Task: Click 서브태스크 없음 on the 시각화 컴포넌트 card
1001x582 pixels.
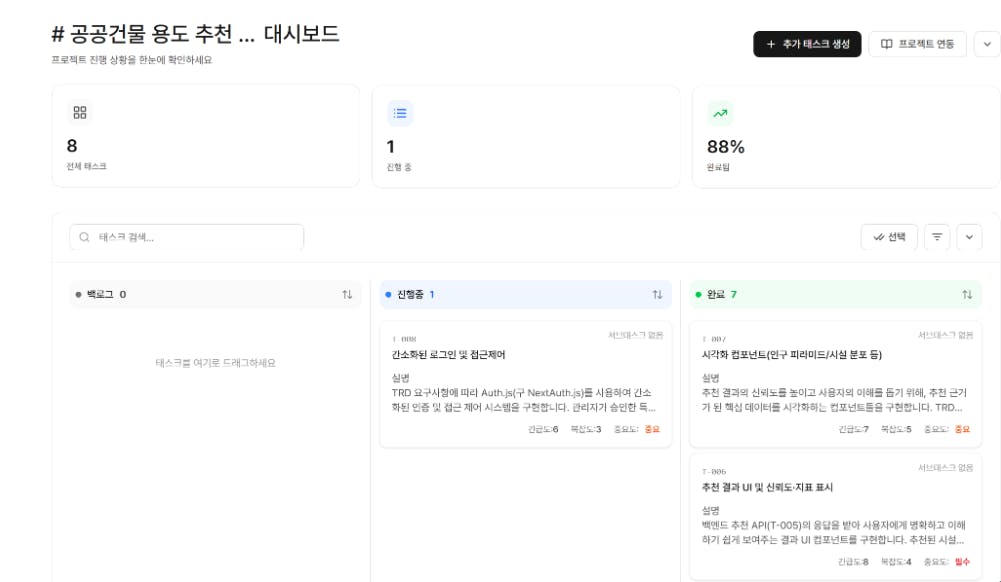Action: tap(945, 335)
